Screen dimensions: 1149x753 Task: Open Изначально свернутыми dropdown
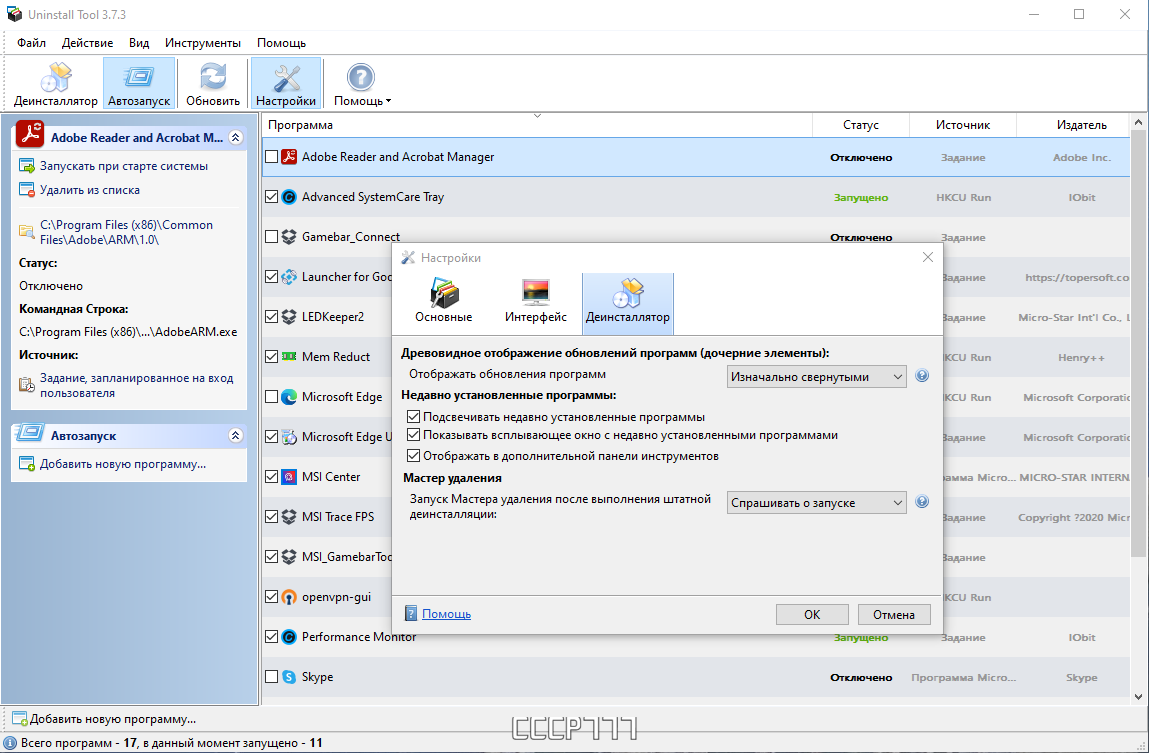pyautogui.click(x=816, y=376)
